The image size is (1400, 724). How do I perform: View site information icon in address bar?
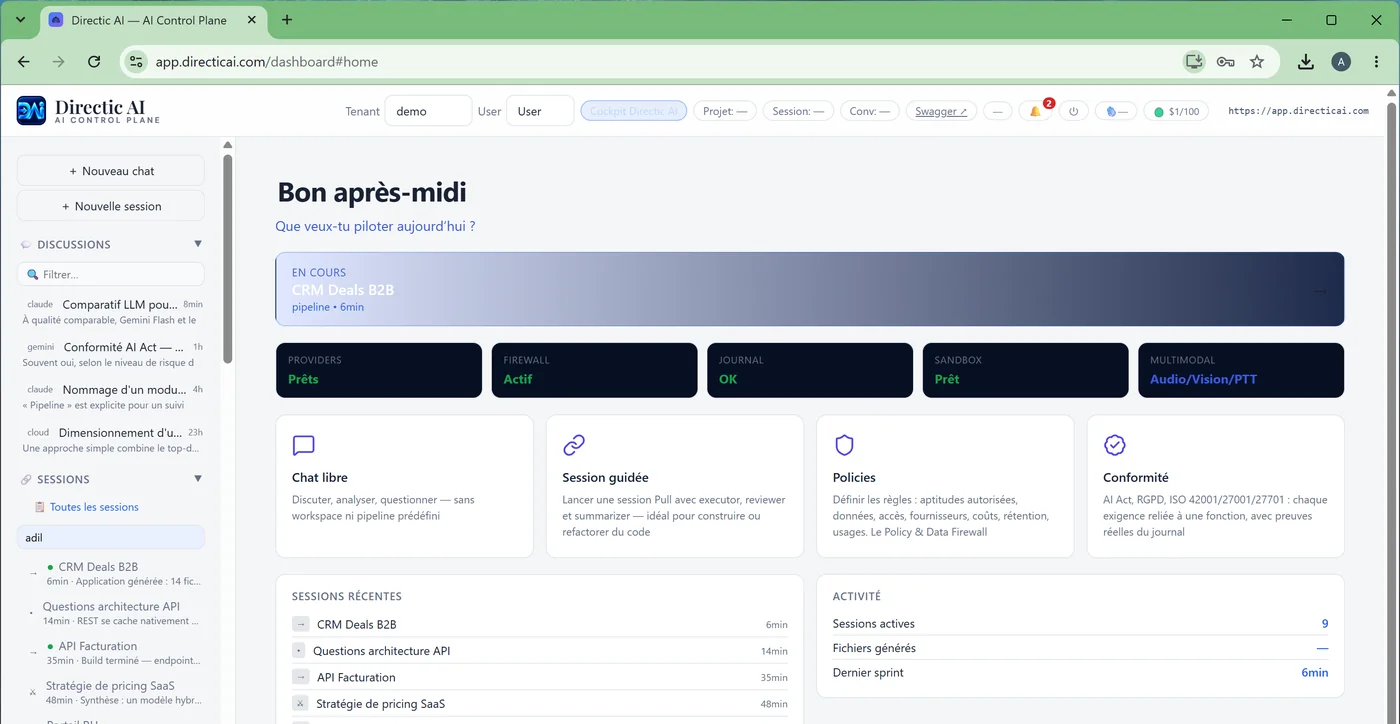click(x=137, y=62)
